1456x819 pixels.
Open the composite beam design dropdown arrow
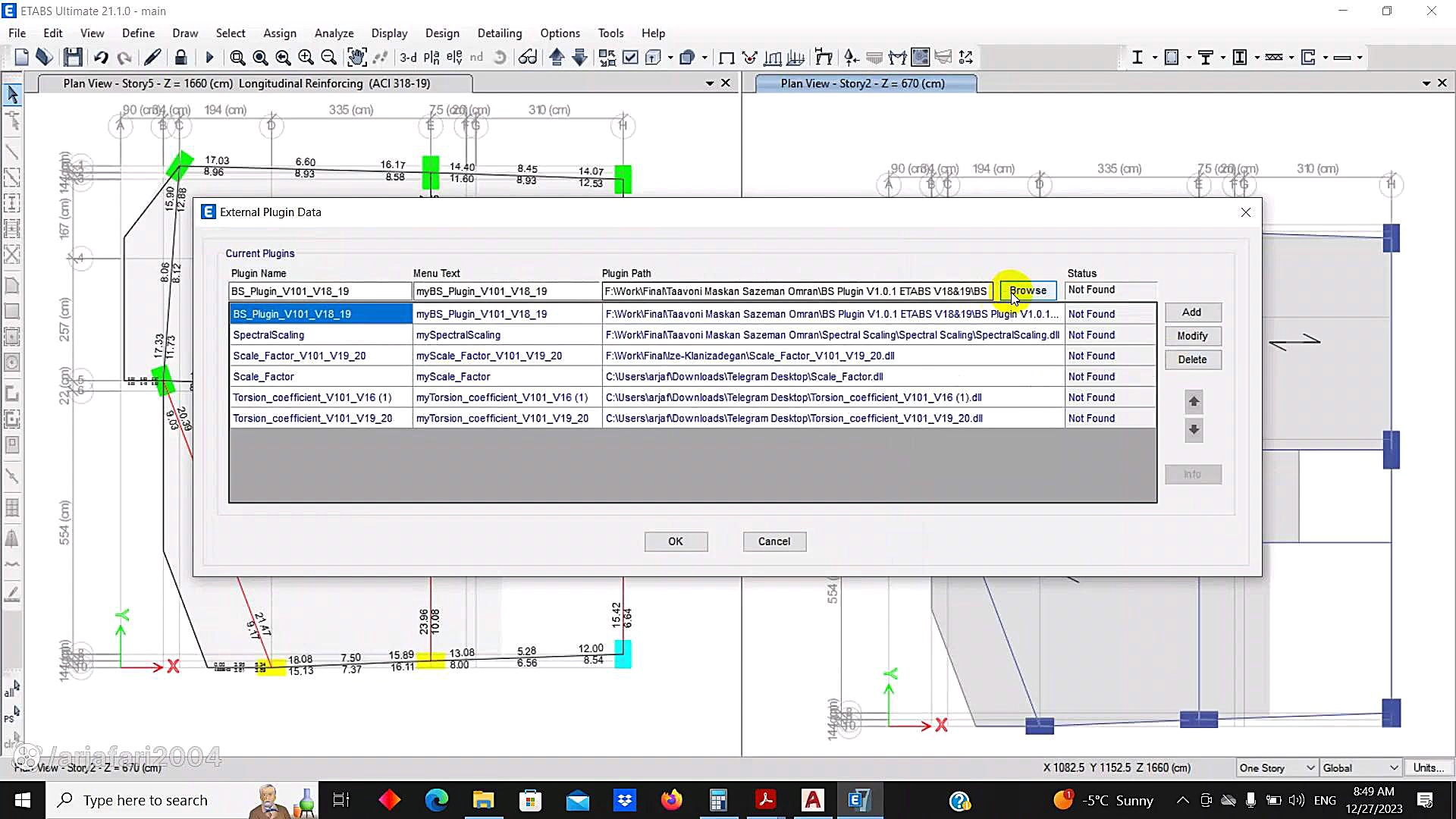click(1223, 58)
